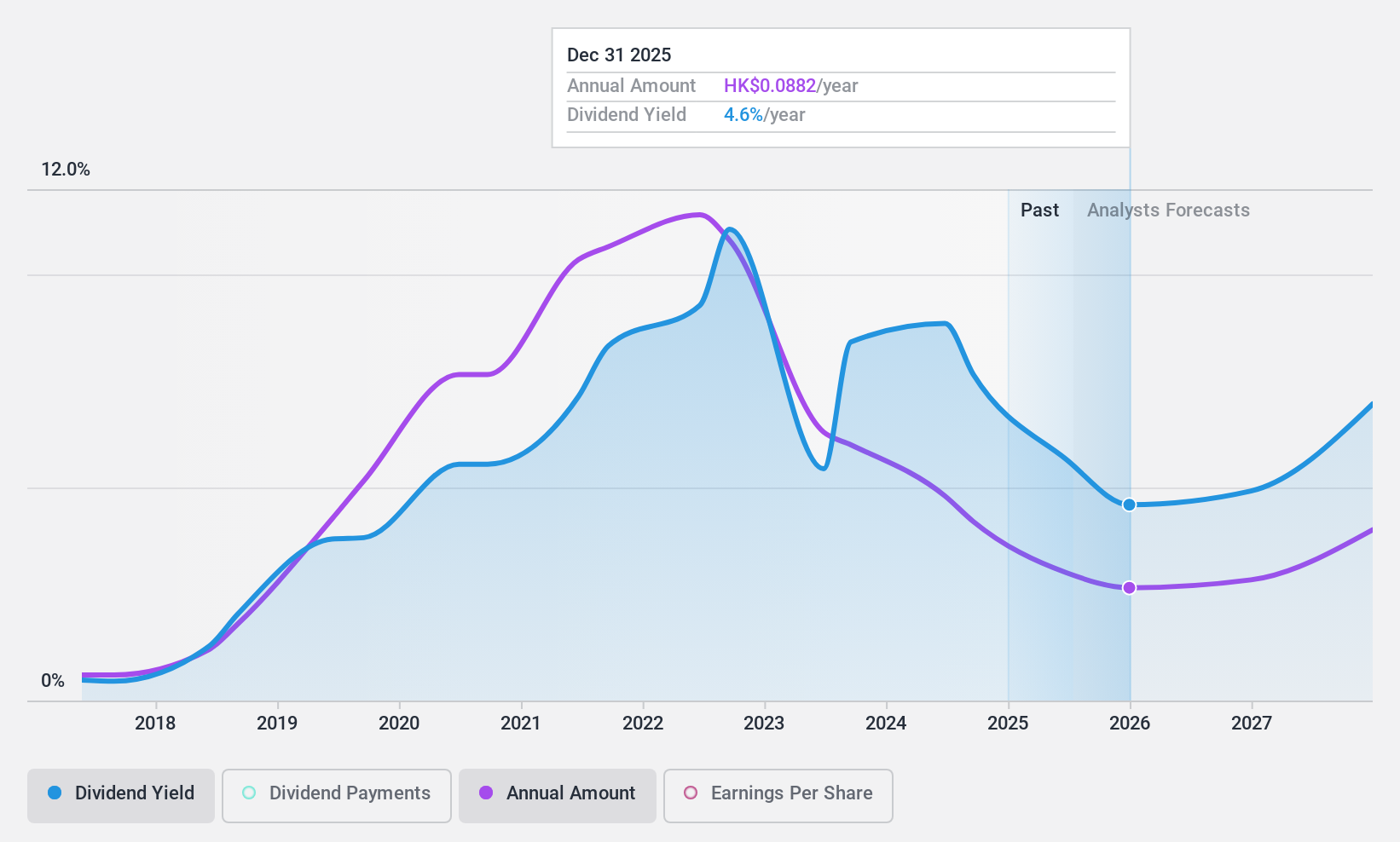1400x842 pixels.
Task: Click the 2025 axis label
Action: tap(1008, 724)
